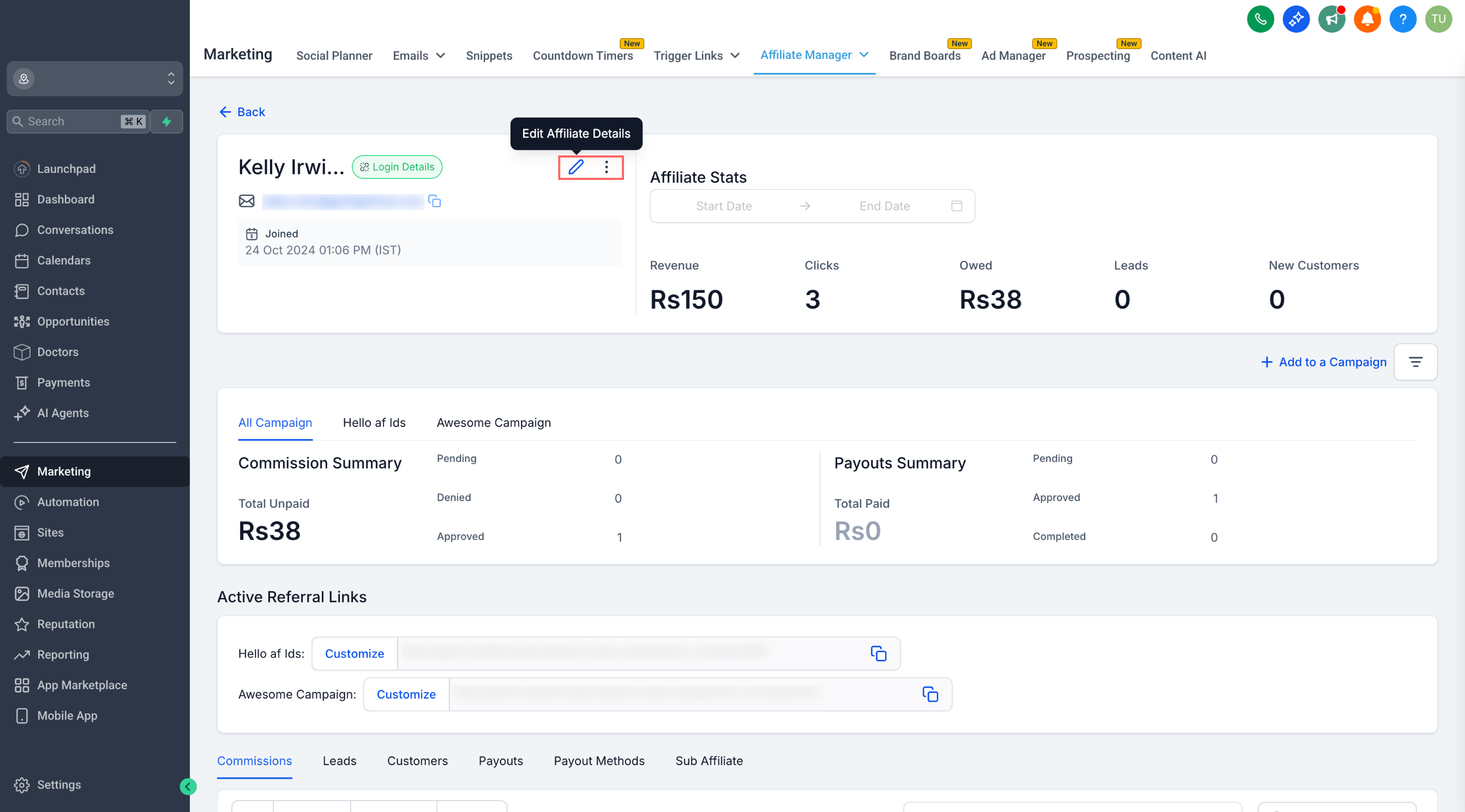Click the megaphone announcements icon
The width and height of the screenshot is (1465, 812).
click(x=1331, y=19)
